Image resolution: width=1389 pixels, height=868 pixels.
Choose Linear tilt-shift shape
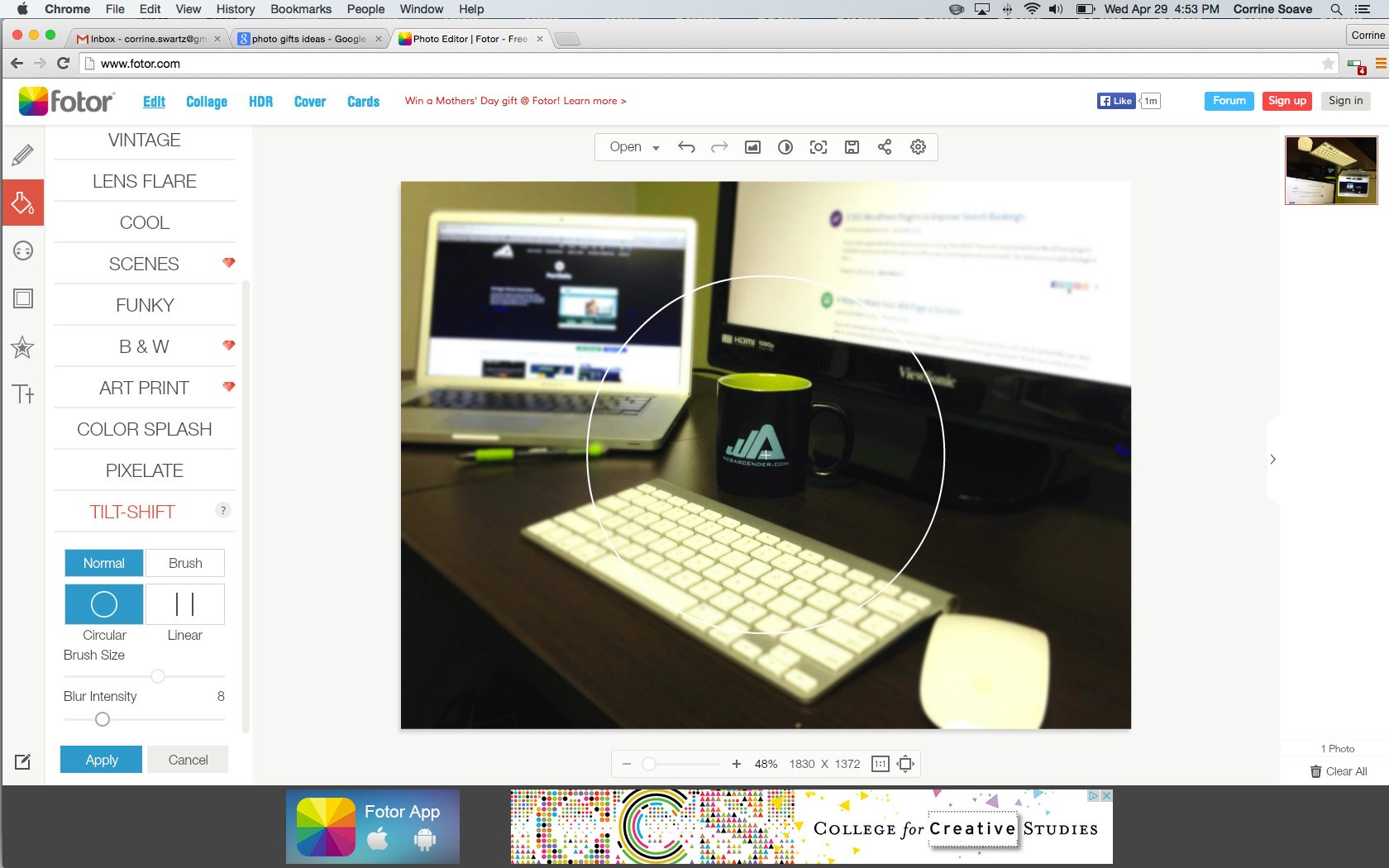(x=185, y=604)
